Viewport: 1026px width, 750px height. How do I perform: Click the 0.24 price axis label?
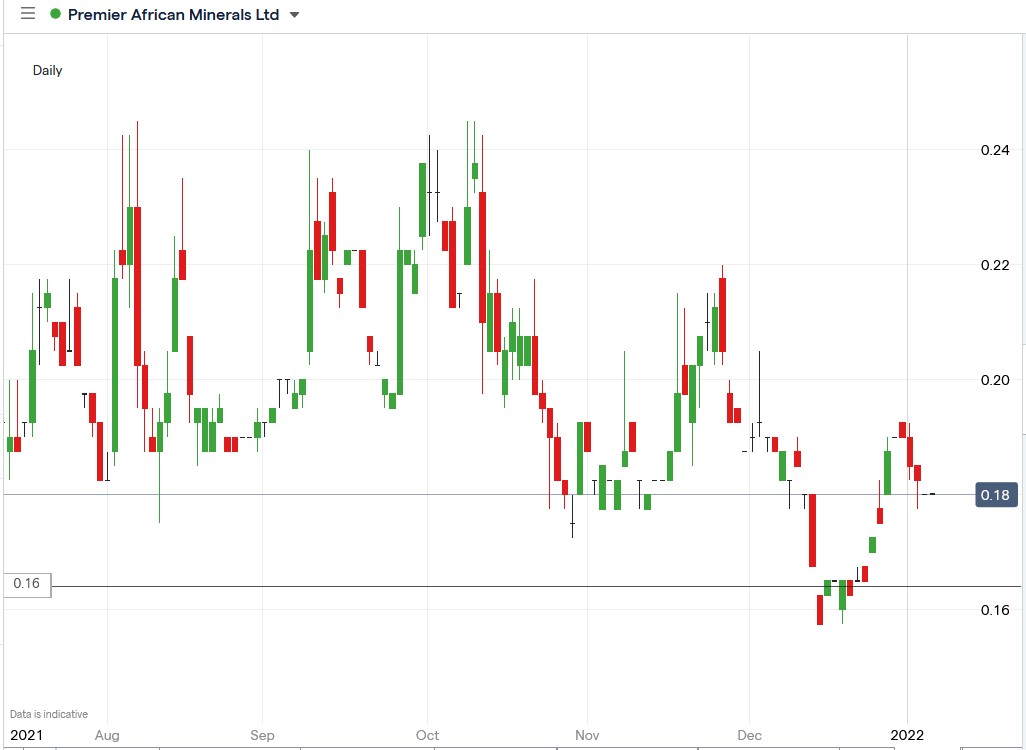tap(994, 151)
